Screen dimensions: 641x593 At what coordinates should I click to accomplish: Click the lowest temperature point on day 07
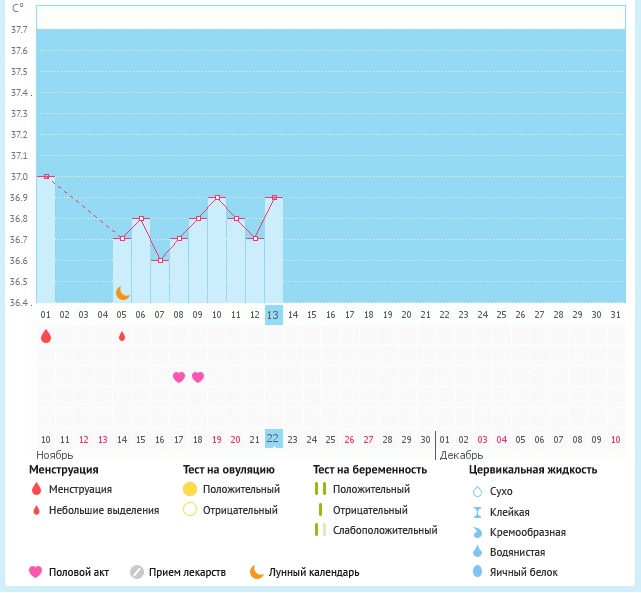pos(160,260)
